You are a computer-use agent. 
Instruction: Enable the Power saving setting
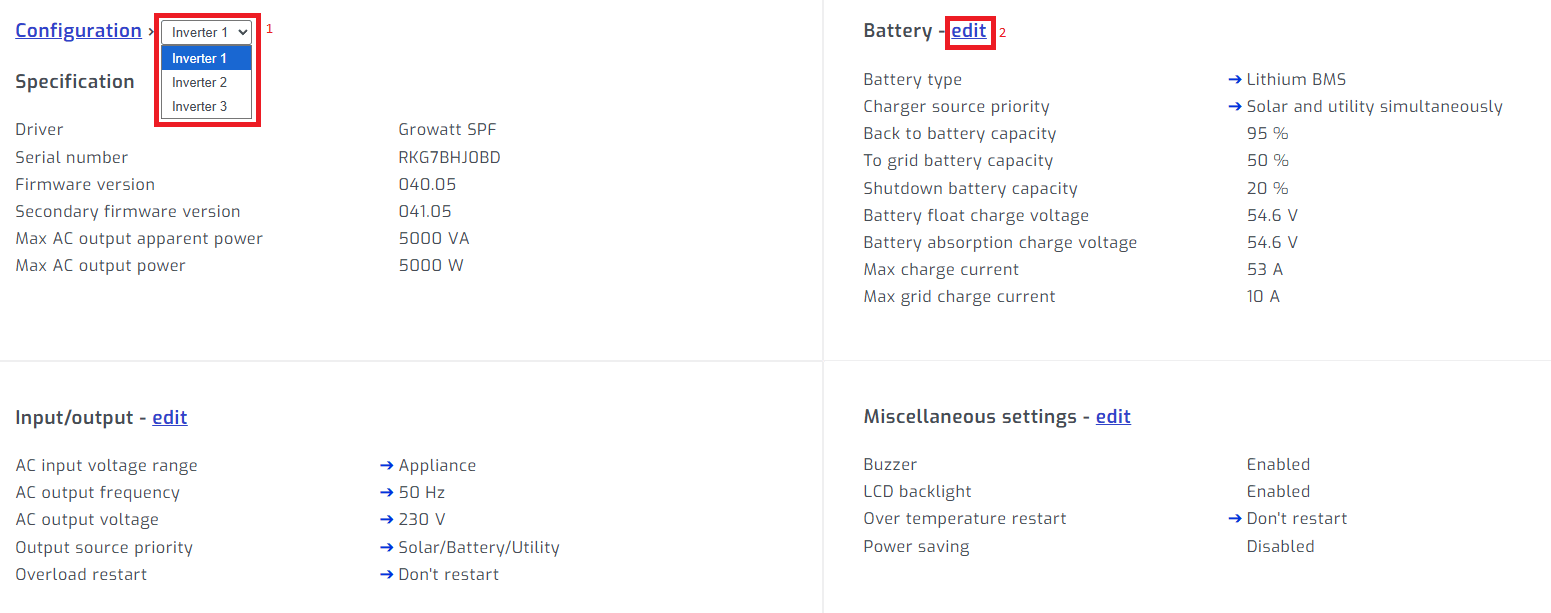1280,546
